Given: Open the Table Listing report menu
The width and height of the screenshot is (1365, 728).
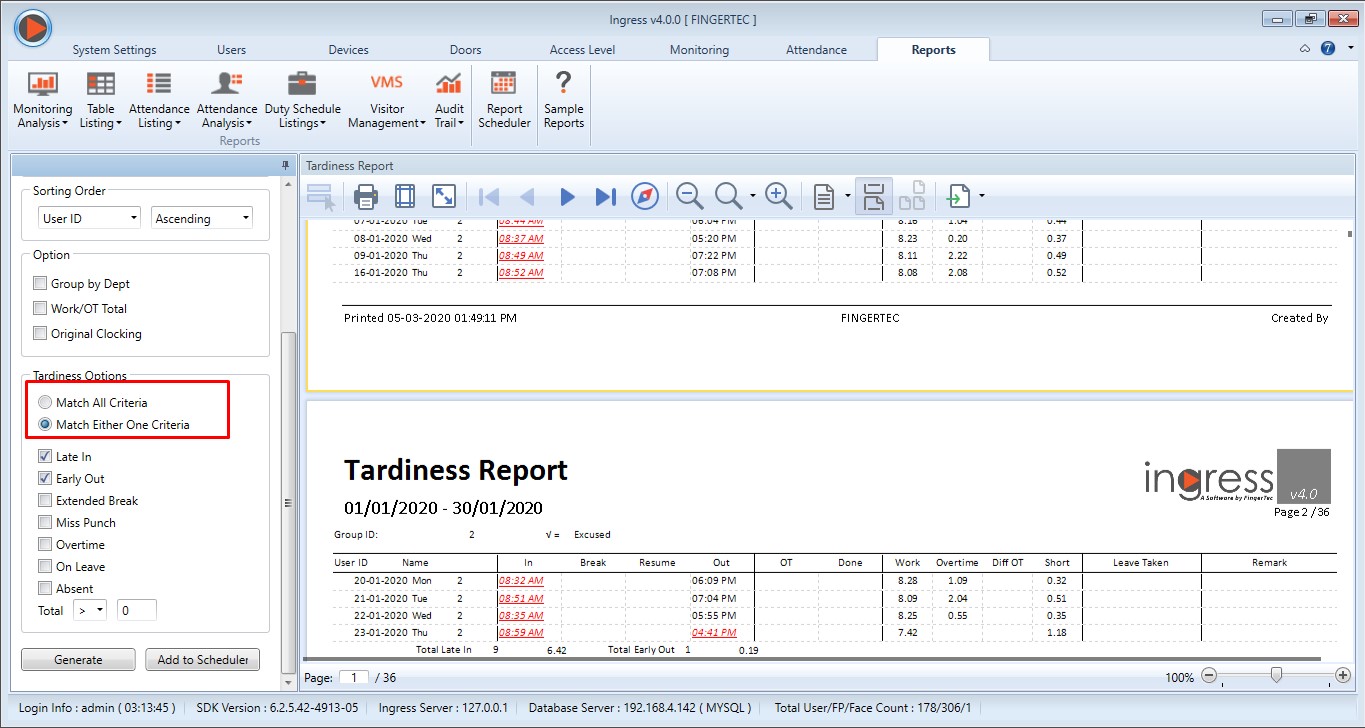Looking at the screenshot, I should point(100,100).
